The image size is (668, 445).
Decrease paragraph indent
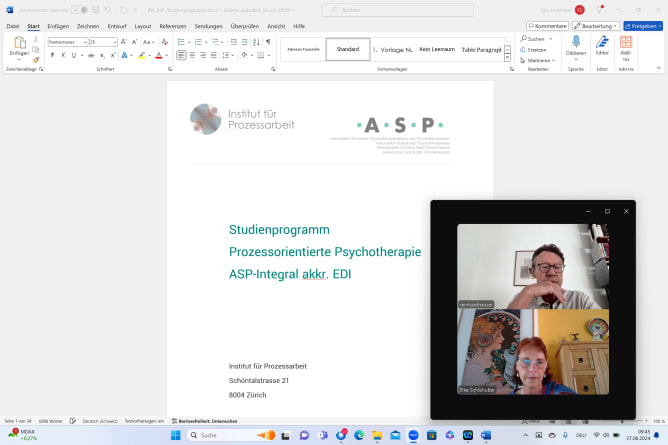pos(233,42)
